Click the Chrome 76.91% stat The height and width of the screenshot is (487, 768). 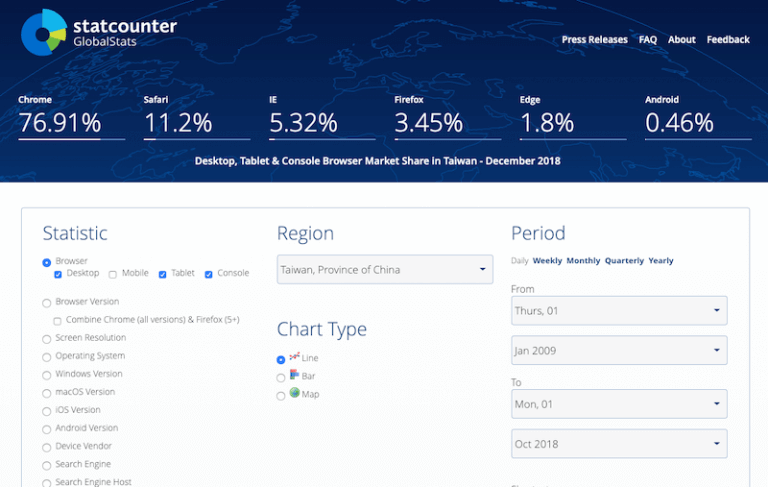(x=72, y=117)
